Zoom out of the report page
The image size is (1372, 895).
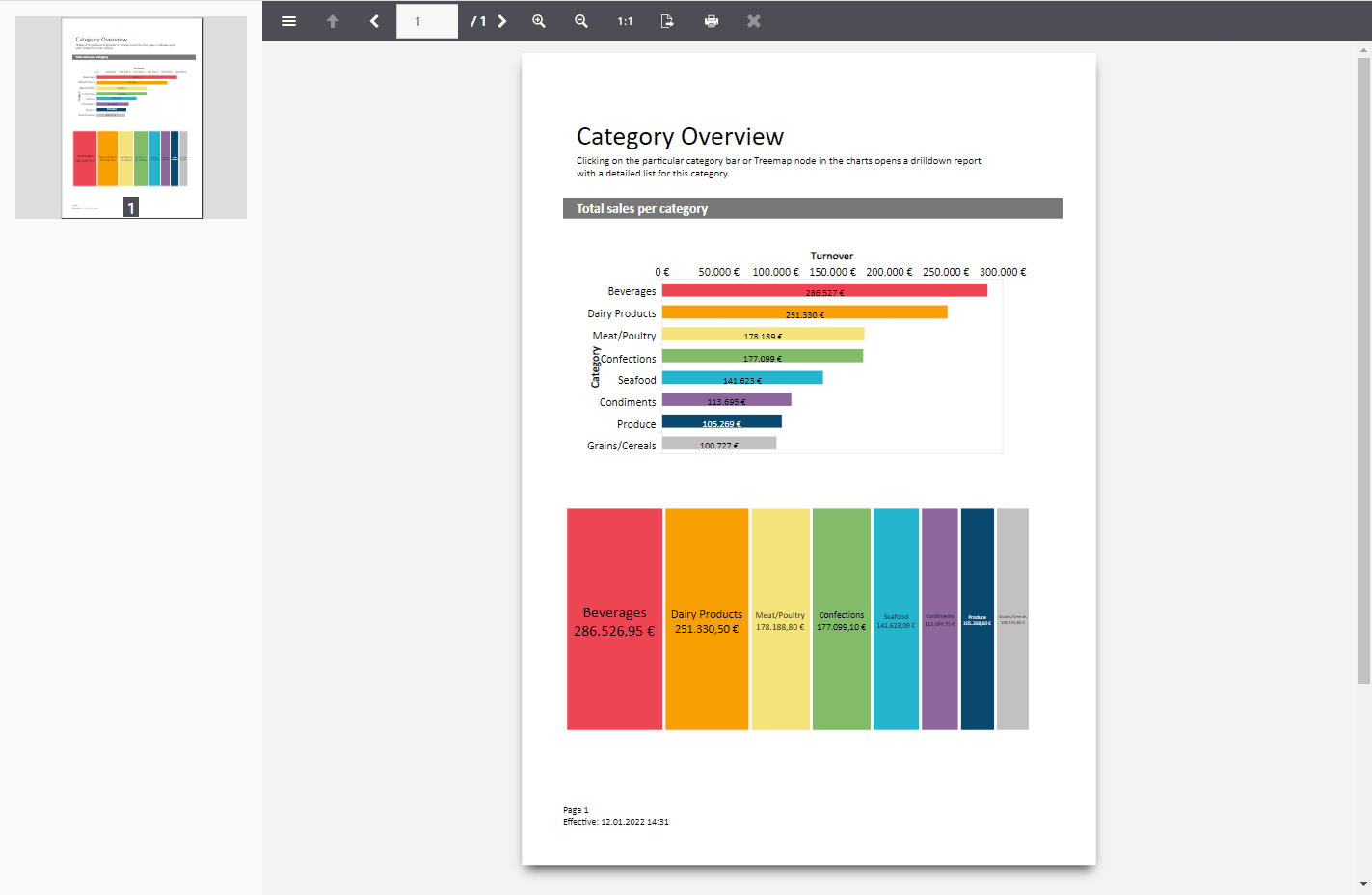coord(580,20)
